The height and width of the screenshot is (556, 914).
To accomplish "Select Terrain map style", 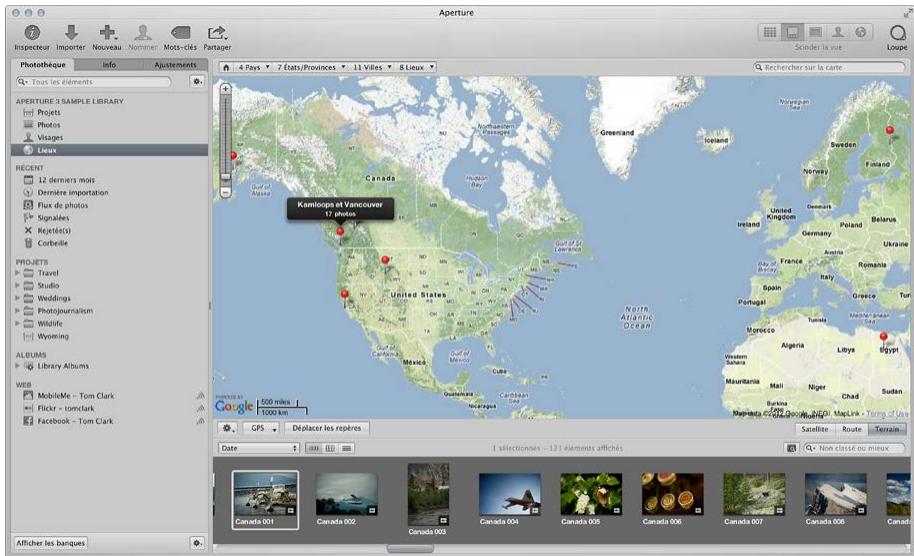I will (x=887, y=429).
